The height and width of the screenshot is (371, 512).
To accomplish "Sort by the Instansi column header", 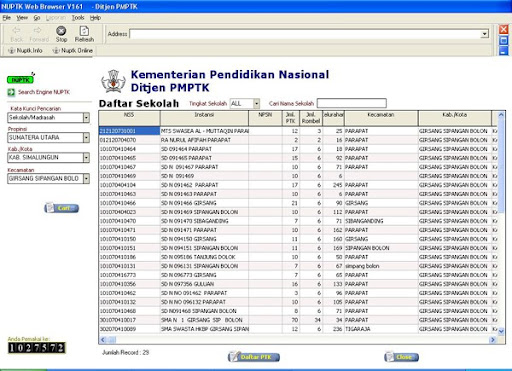I will (x=204, y=118).
